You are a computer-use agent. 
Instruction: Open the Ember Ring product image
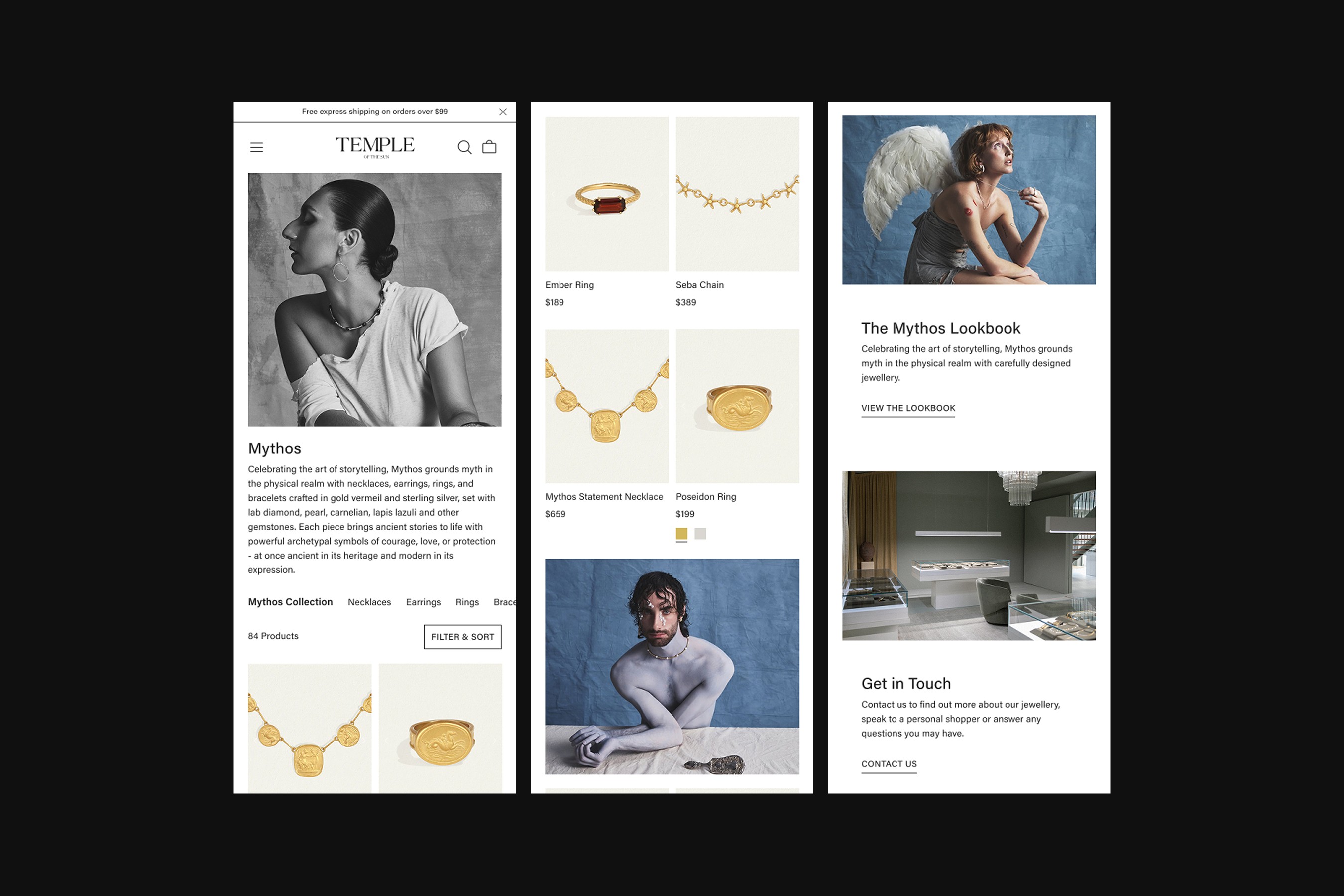pos(606,194)
